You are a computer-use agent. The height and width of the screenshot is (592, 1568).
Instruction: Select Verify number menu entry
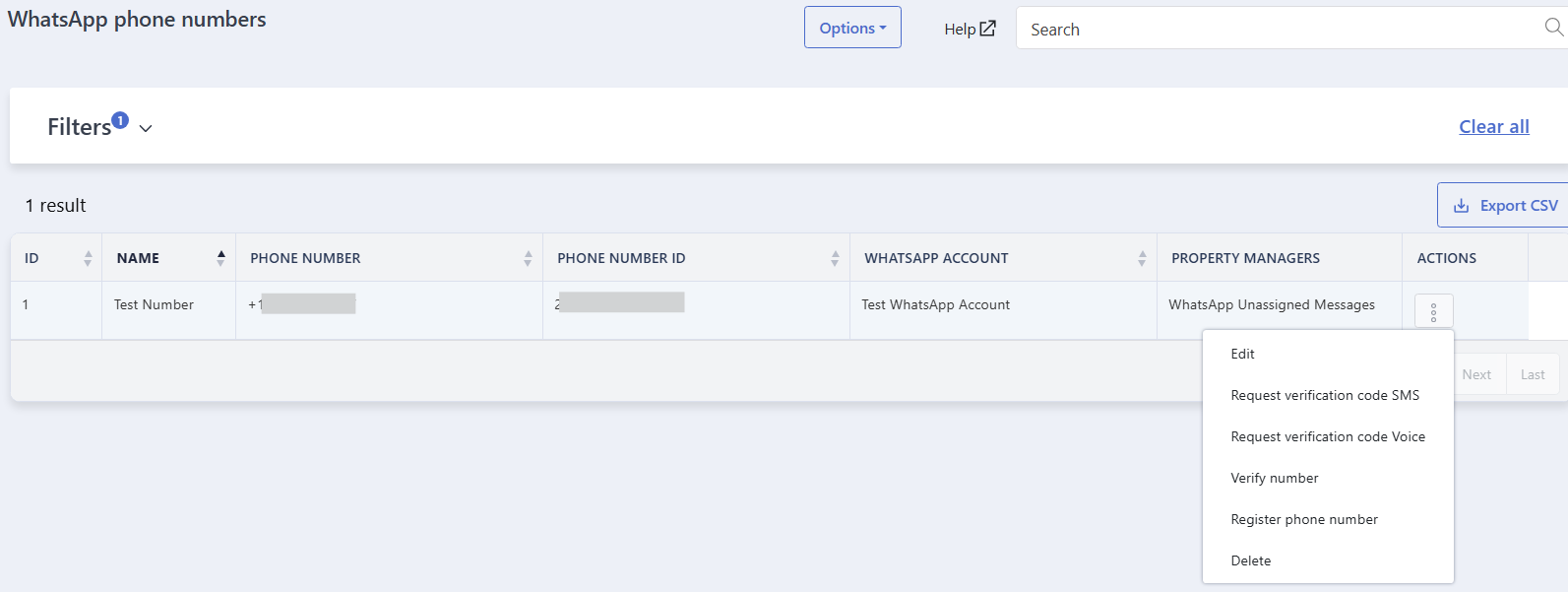[1328, 478]
